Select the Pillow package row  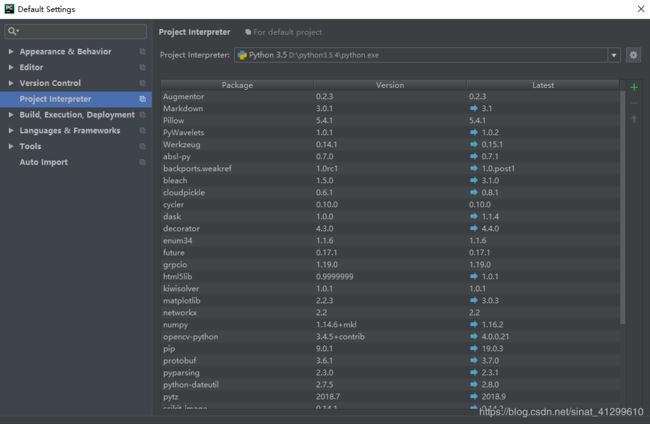click(390, 120)
